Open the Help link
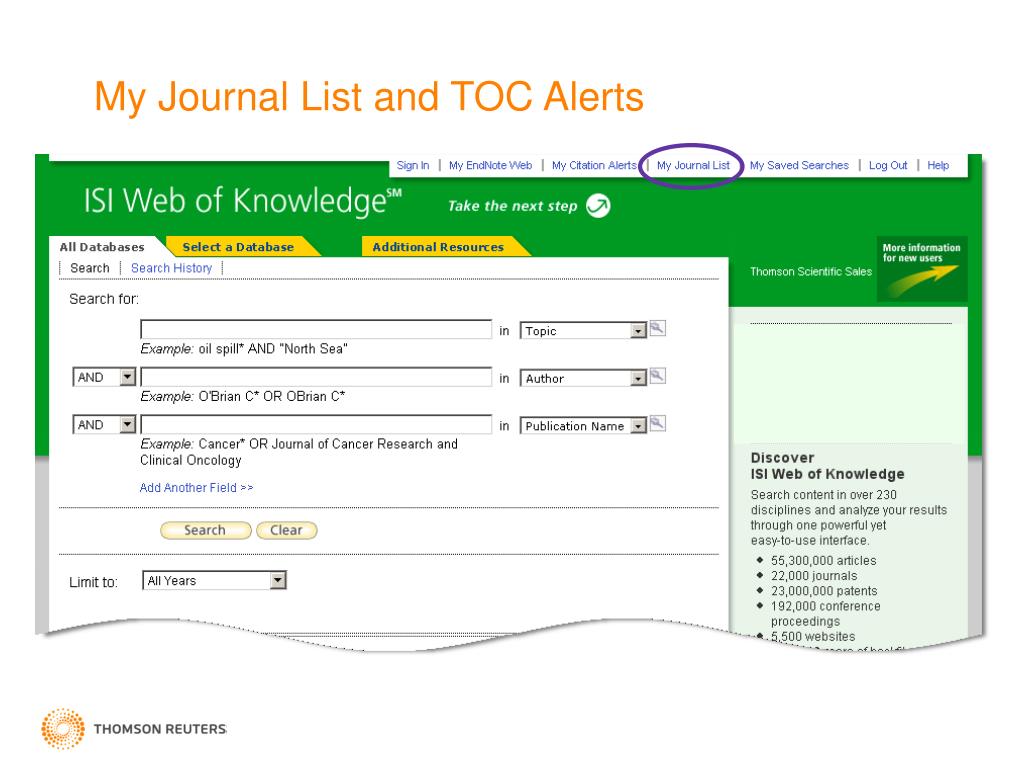The height and width of the screenshot is (768, 1024). [x=938, y=165]
